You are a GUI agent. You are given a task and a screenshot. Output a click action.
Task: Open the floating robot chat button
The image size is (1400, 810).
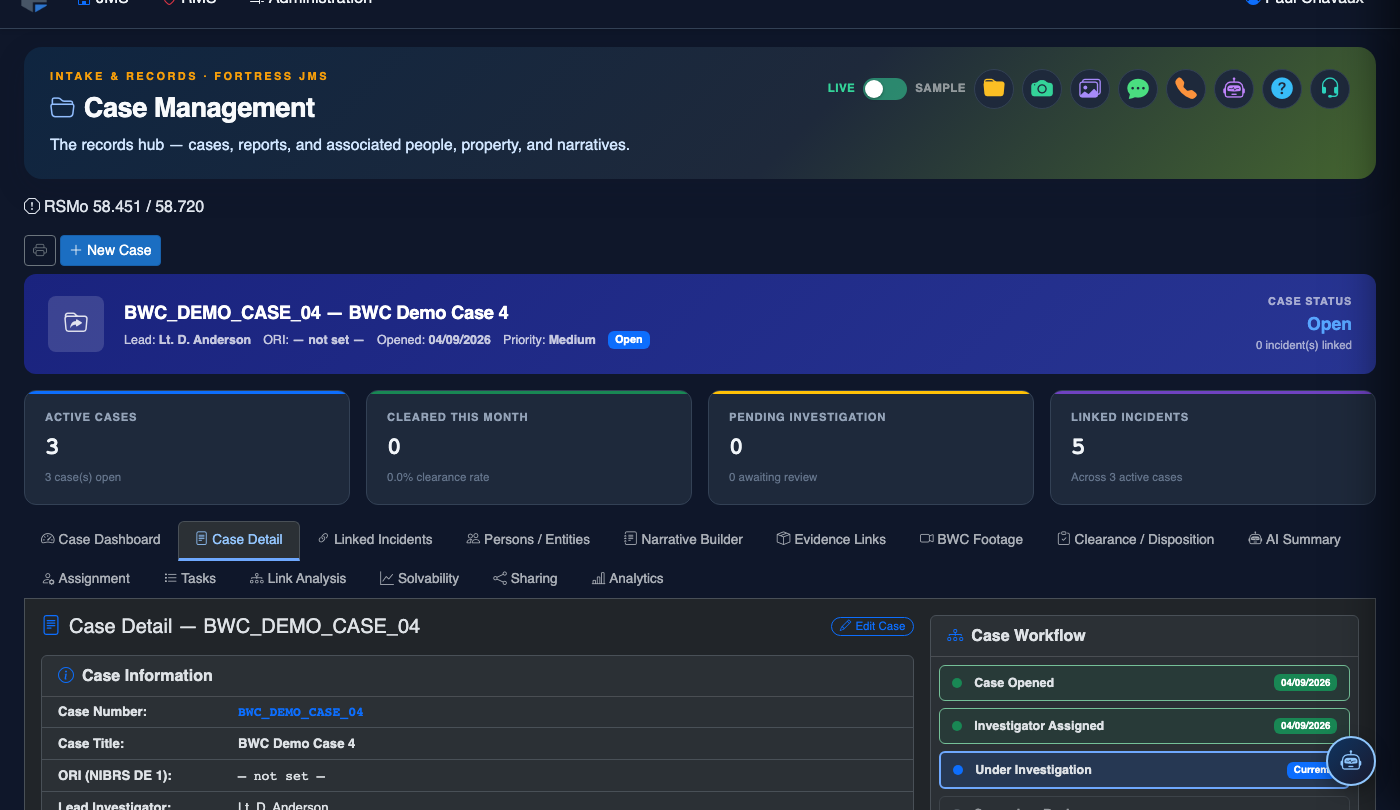[x=1351, y=761]
